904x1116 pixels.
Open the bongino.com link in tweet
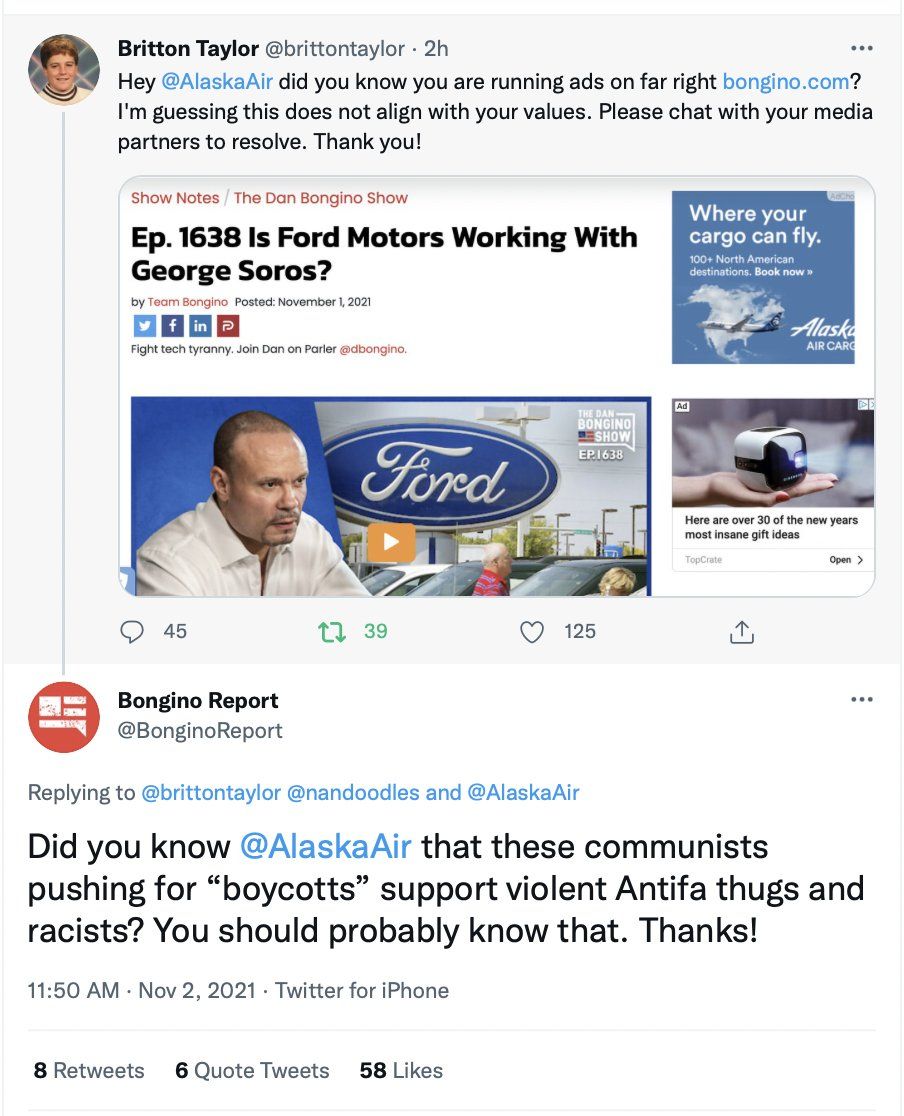click(x=785, y=82)
